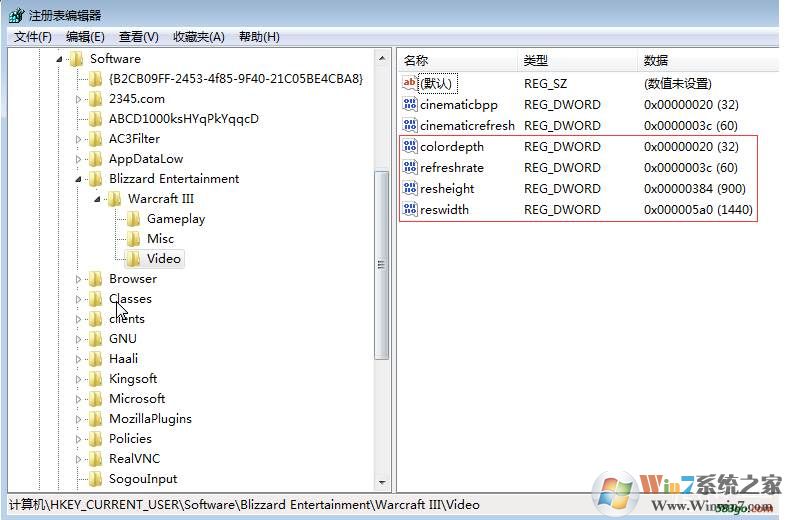789x520 pixels.
Task: Click the 0x000005a0 (1440) data cell
Action: 698,209
